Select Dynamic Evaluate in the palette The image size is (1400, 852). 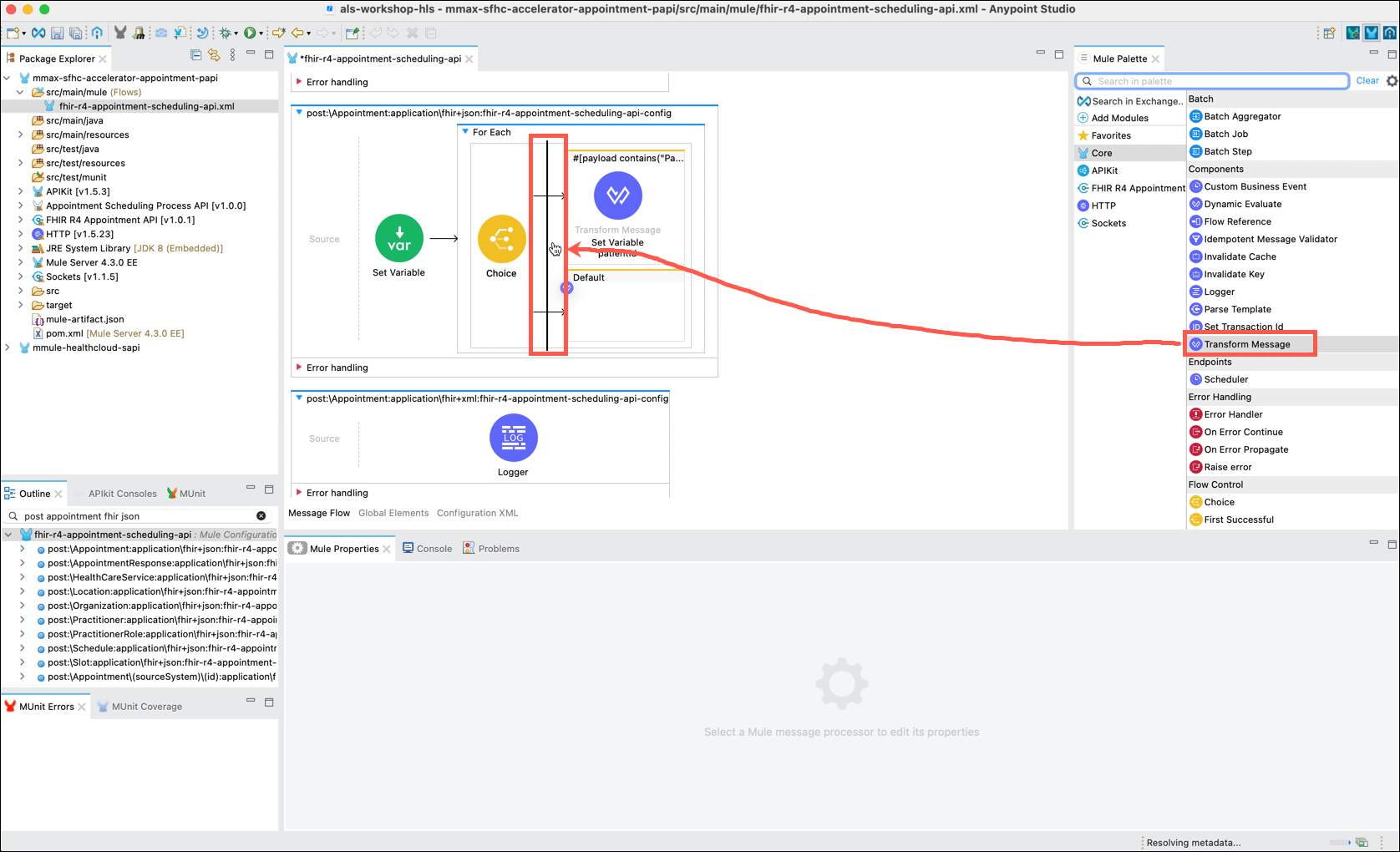[1242, 204]
